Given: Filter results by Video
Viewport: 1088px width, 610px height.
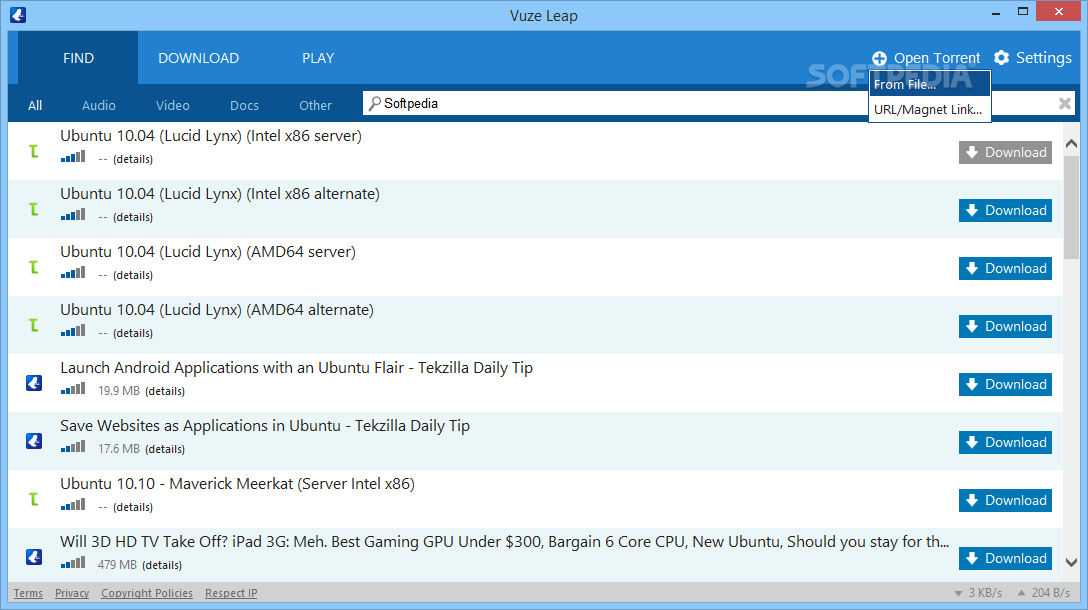Looking at the screenshot, I should 173,105.
